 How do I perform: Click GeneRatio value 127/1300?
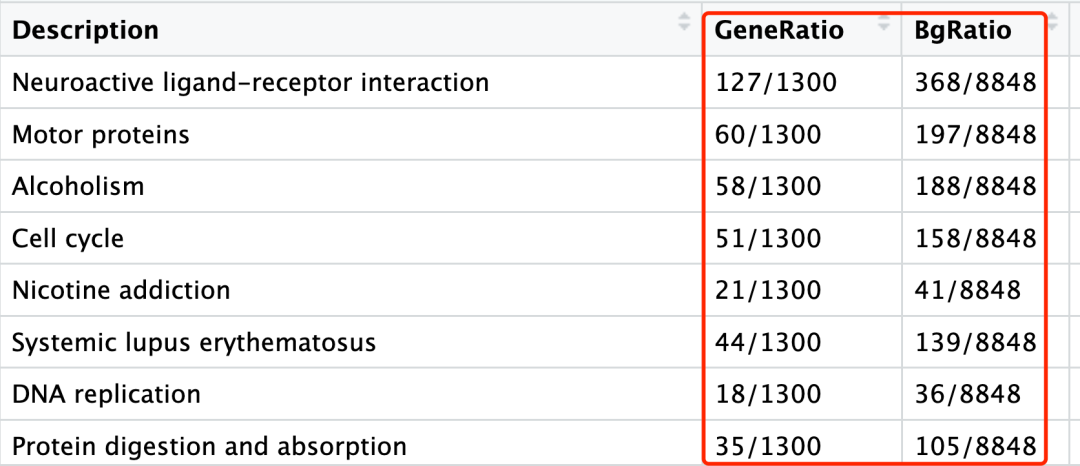click(x=776, y=82)
